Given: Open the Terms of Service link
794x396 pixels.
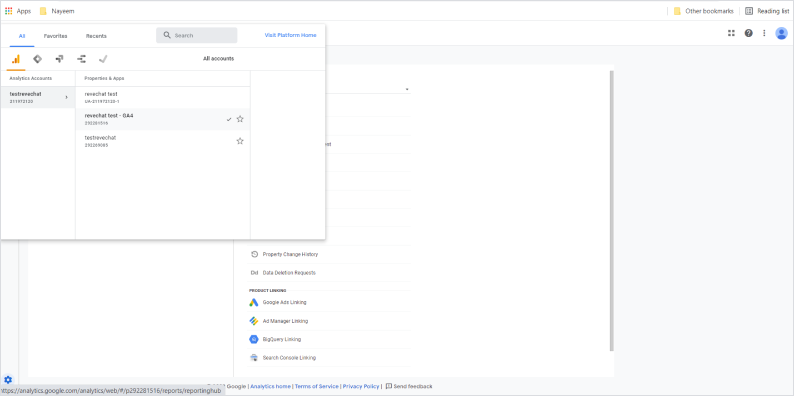Looking at the screenshot, I should click(x=316, y=386).
